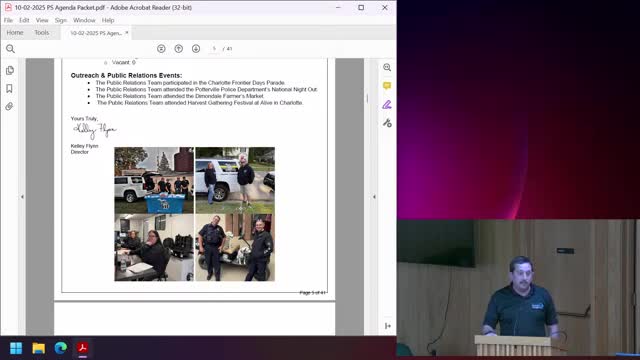Click the page footer 'Page 5 of 41'
640x360 pixels.
coord(312,293)
